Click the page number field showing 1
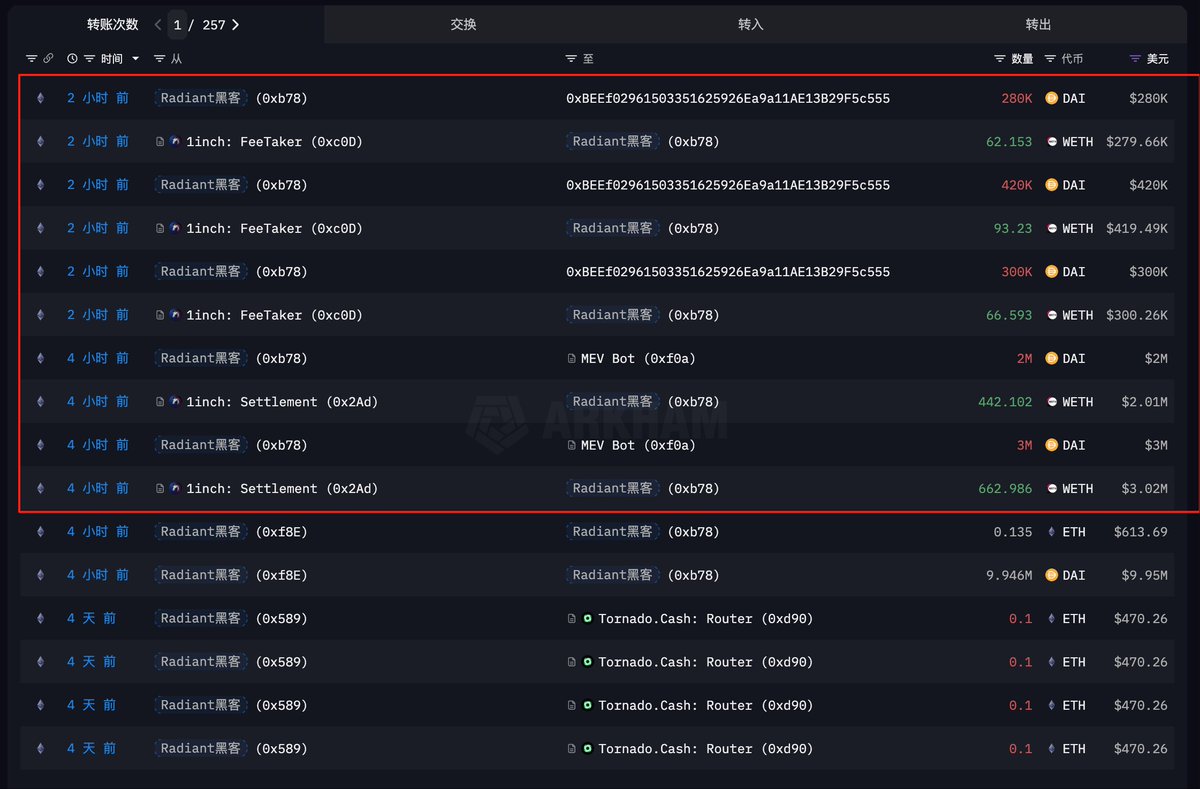 pos(178,24)
